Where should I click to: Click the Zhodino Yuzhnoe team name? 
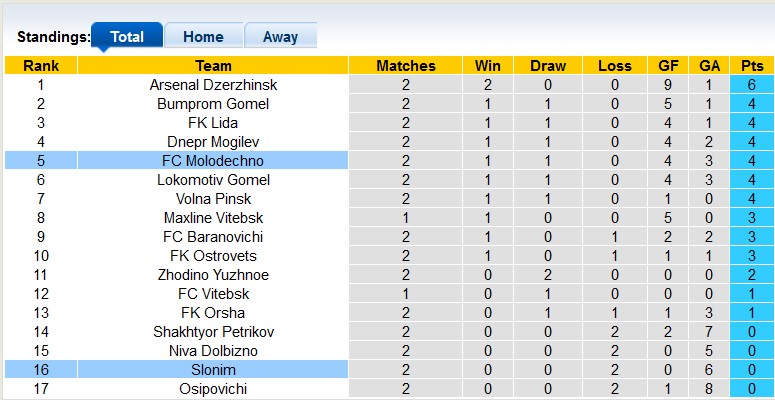213,275
